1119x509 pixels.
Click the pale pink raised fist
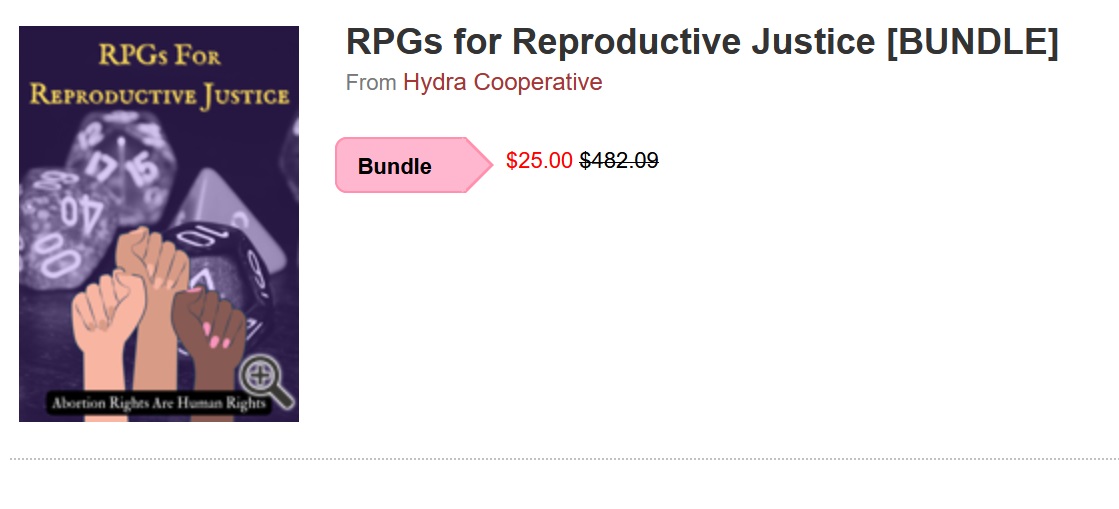coord(107,321)
